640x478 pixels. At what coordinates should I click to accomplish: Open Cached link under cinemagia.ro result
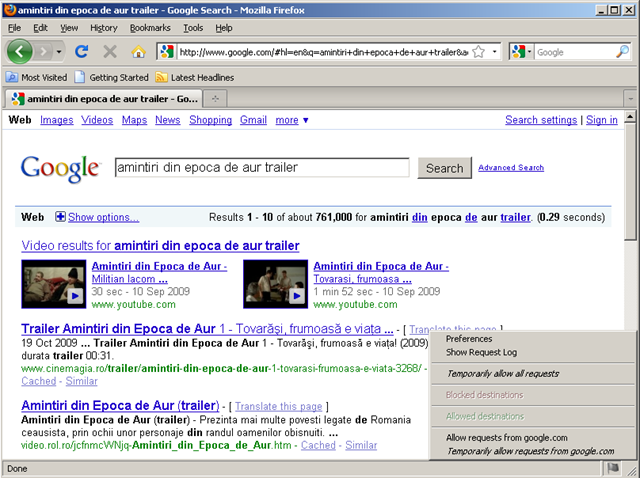click(x=39, y=381)
